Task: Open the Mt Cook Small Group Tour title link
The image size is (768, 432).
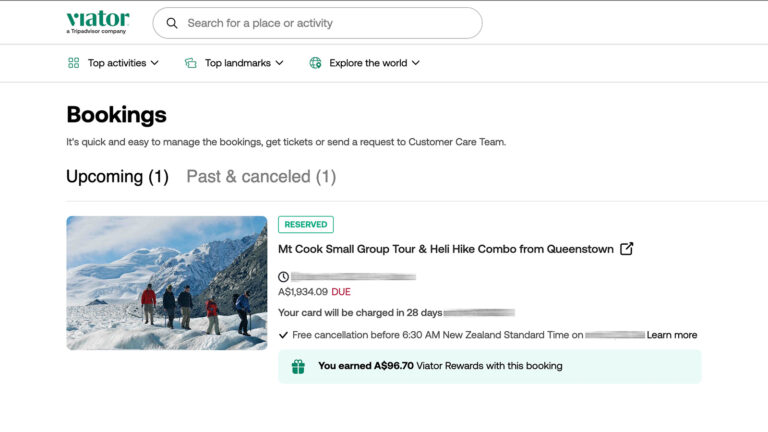Action: point(446,249)
